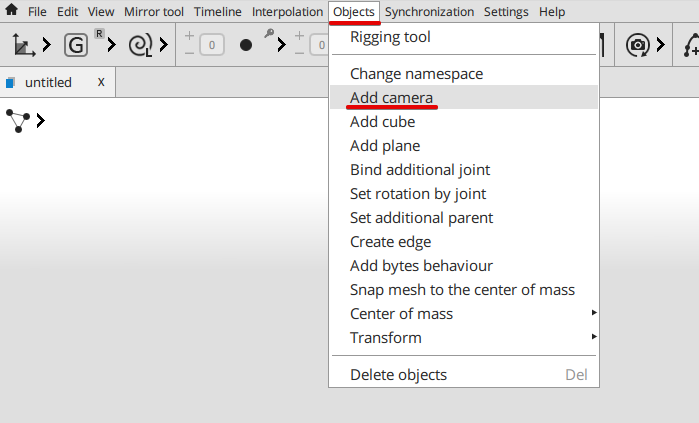Choose Add camera from Objects menu

pos(391,98)
